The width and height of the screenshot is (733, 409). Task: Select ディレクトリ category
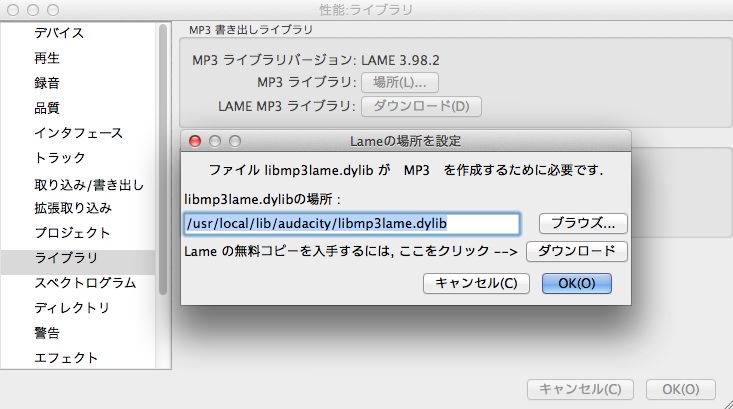click(72, 308)
